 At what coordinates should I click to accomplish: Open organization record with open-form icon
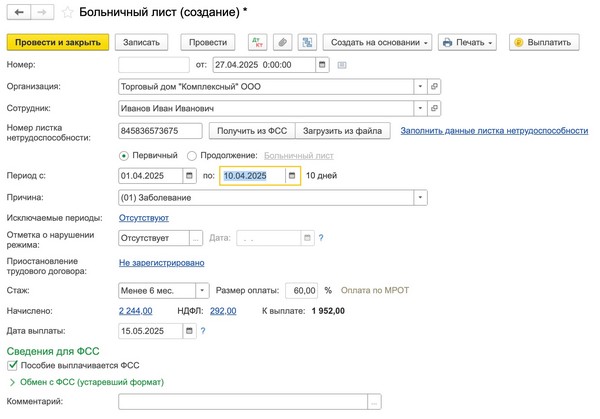point(434,87)
